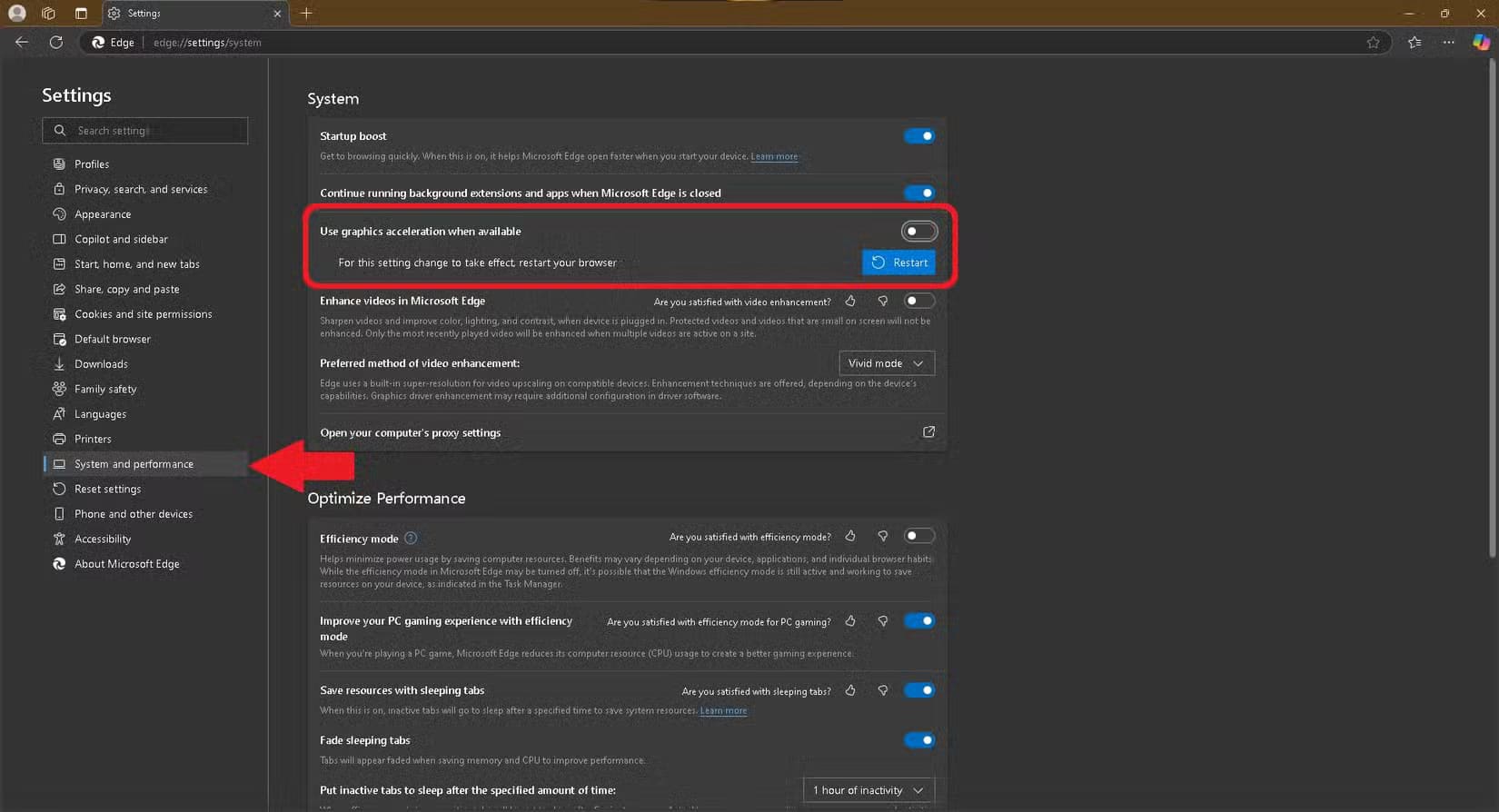Click the star icon to favorite this page
The height and width of the screenshot is (812, 1499).
tap(1373, 43)
